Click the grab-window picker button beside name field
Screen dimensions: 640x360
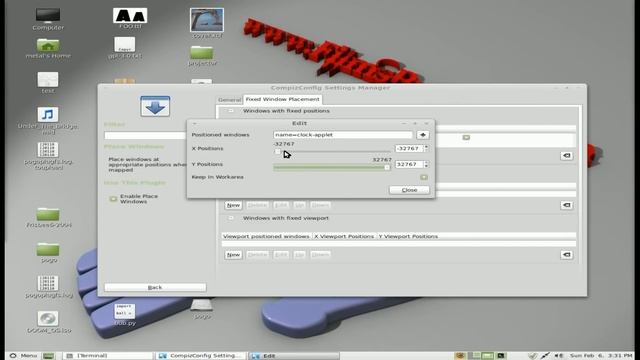(x=422, y=135)
